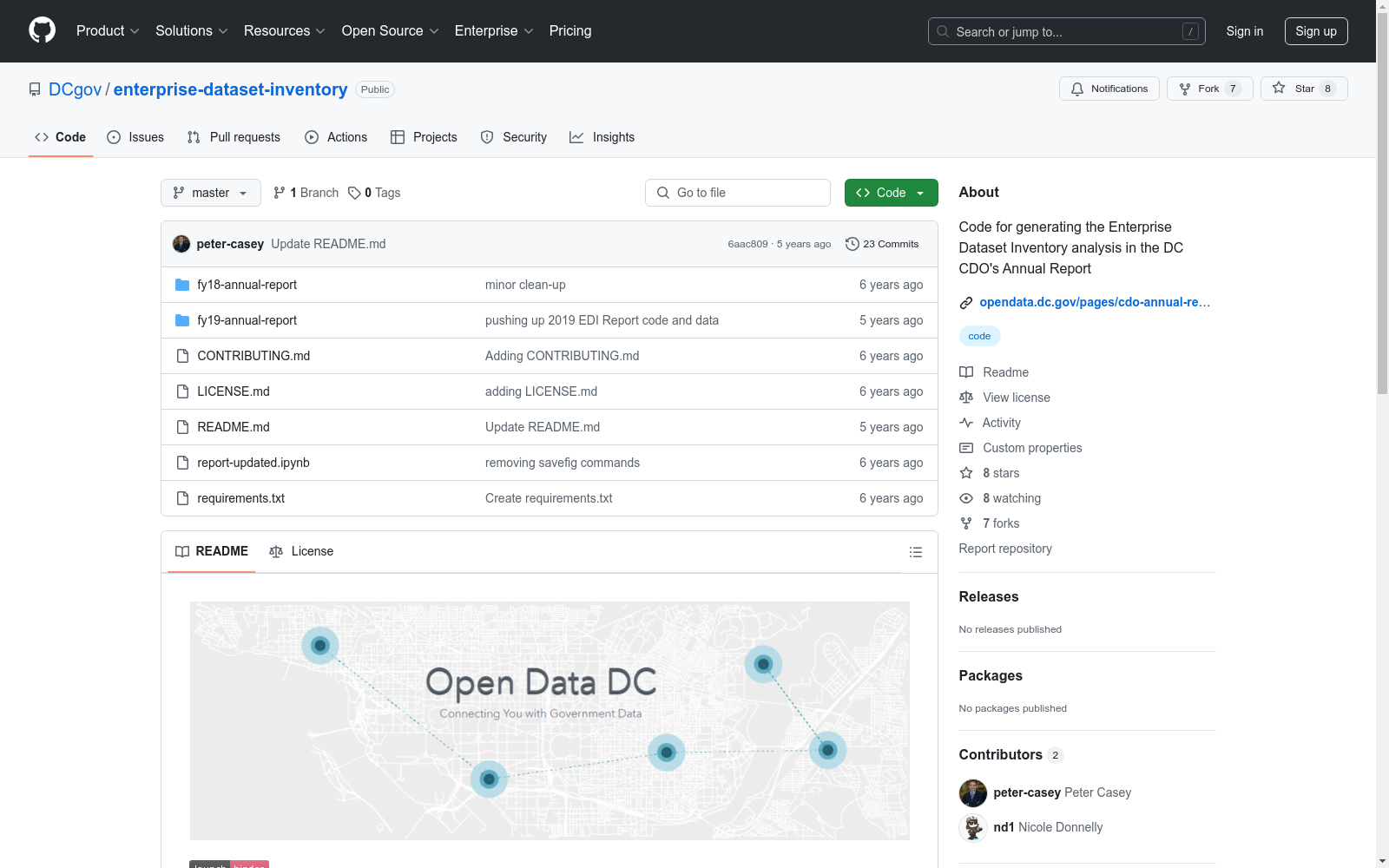Click the branch icon beside 1 Branch
The width and height of the screenshot is (1389, 868).
click(280, 193)
